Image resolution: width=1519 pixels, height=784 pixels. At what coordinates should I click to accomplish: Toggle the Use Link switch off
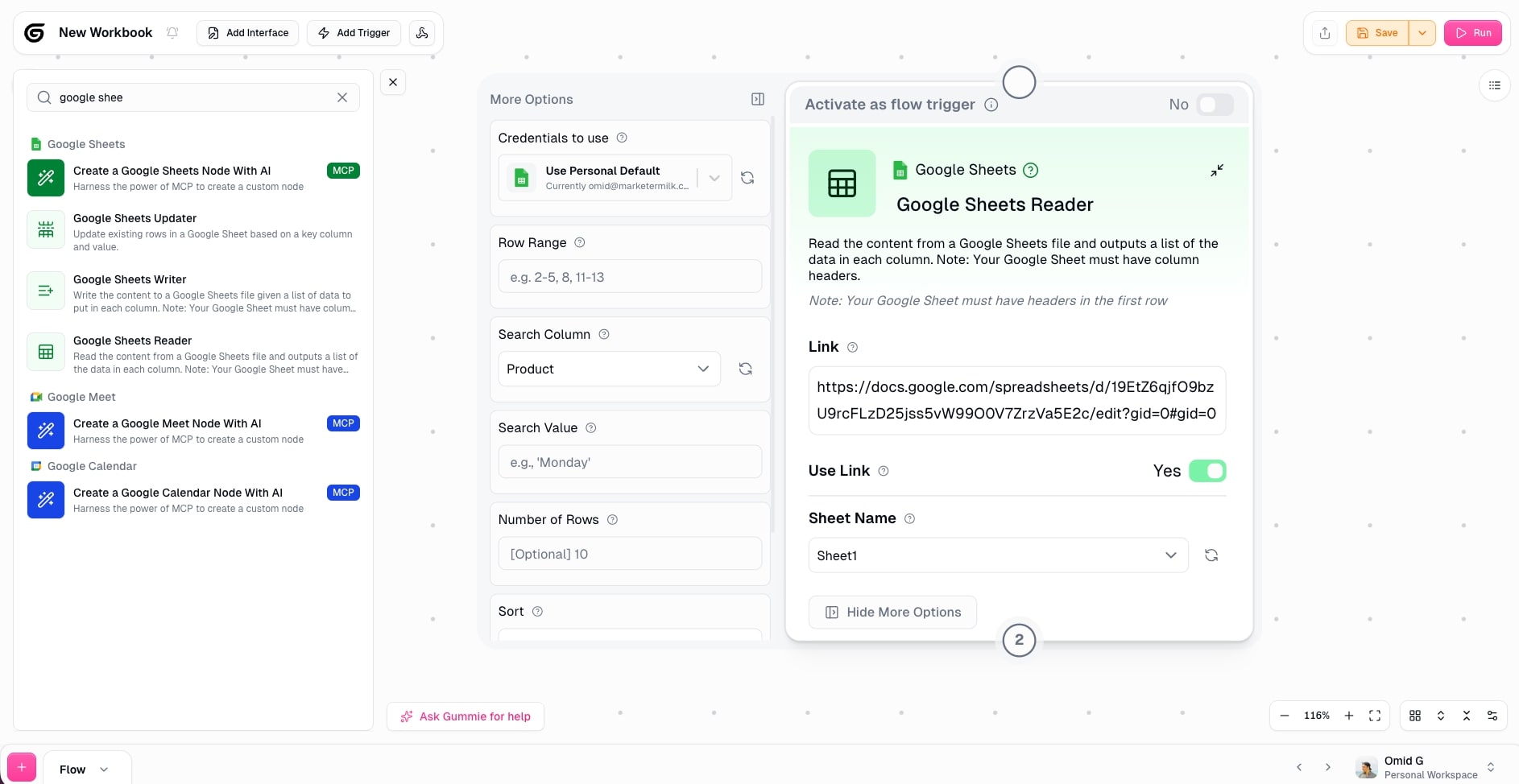pyautogui.click(x=1207, y=471)
